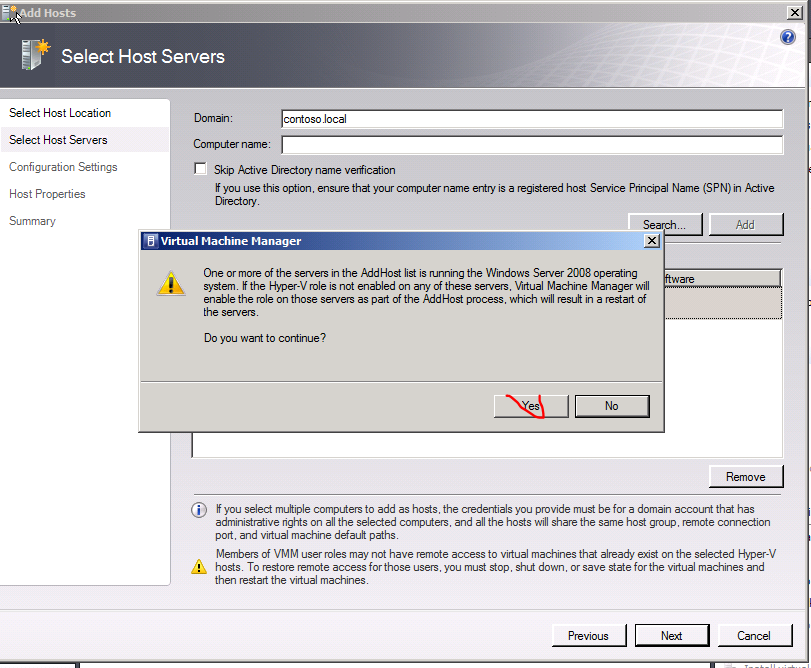Click the blue information icon near the bottom
Viewport: 811px width, 668px height.
199,510
